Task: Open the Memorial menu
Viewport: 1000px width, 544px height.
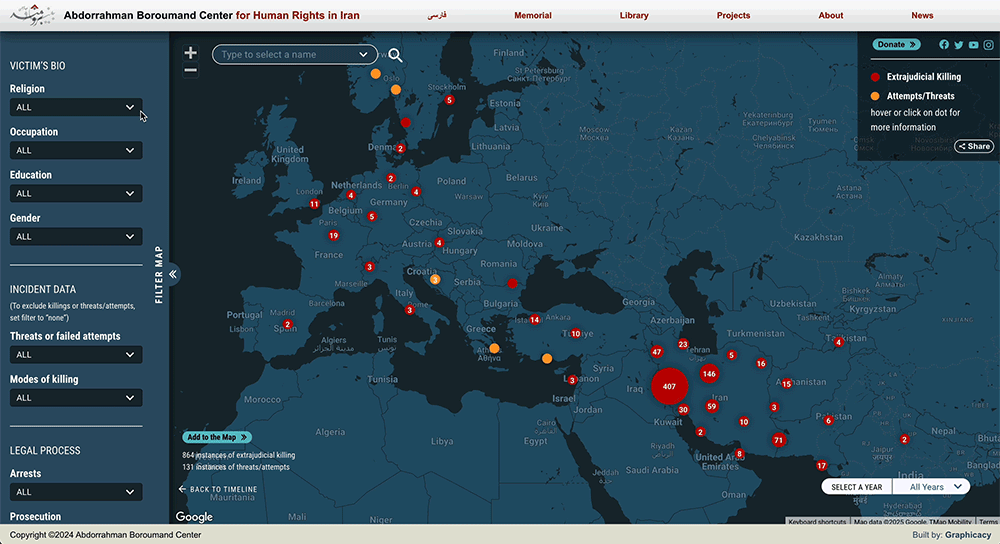Action: click(533, 15)
